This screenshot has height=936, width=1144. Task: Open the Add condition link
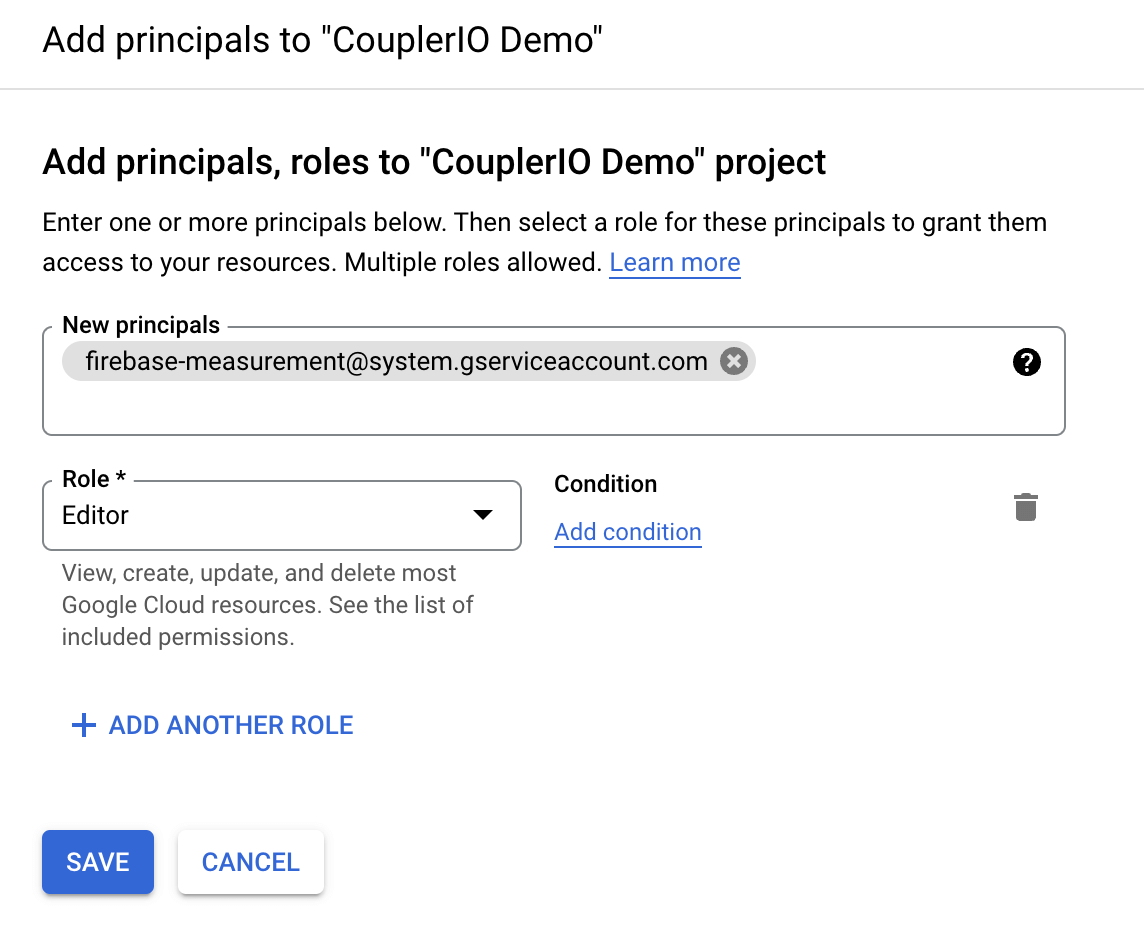[627, 532]
